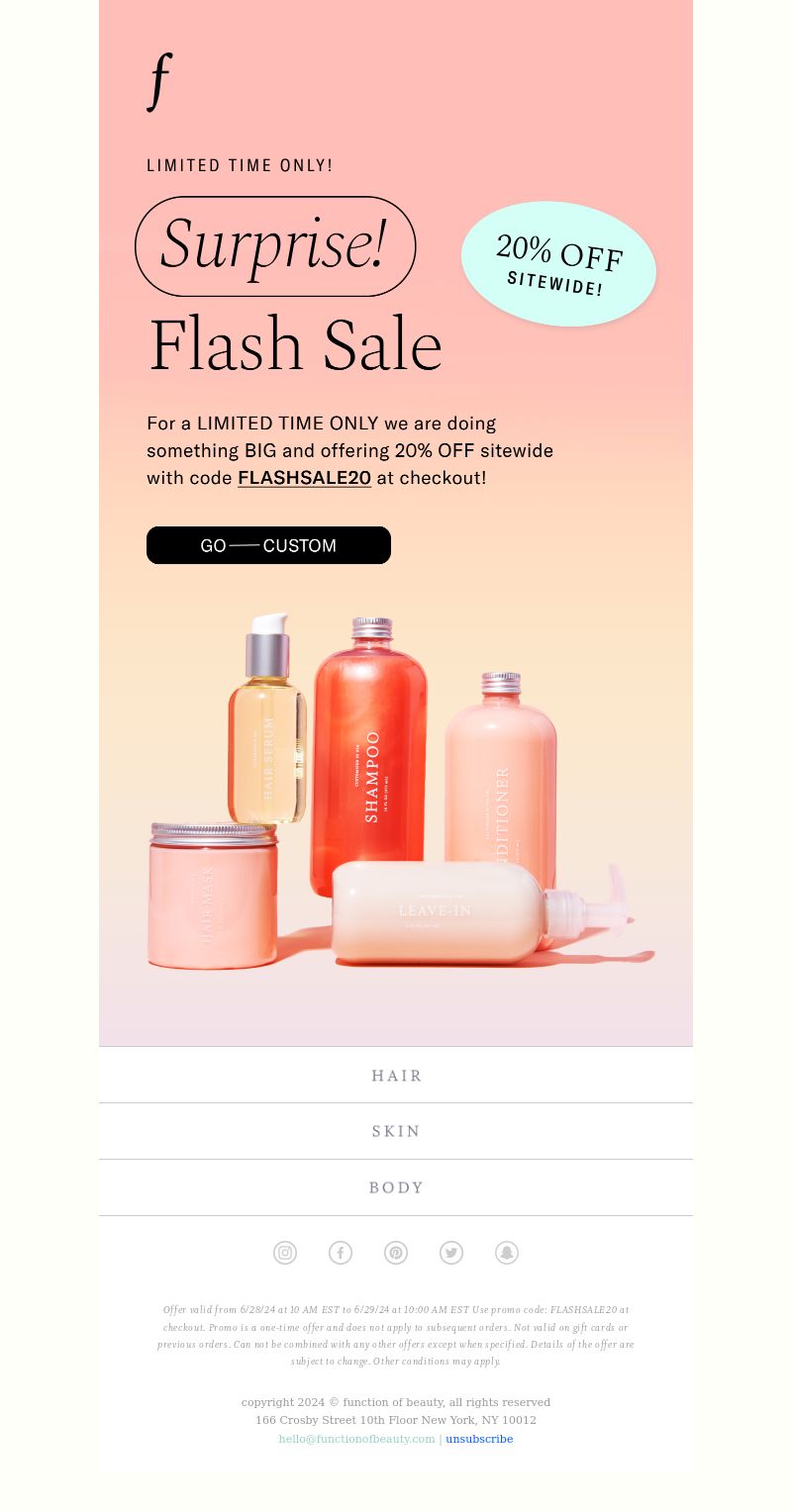Image resolution: width=792 pixels, height=1512 pixels.
Task: Click the red Shampoo bottle image
Action: 369,757
